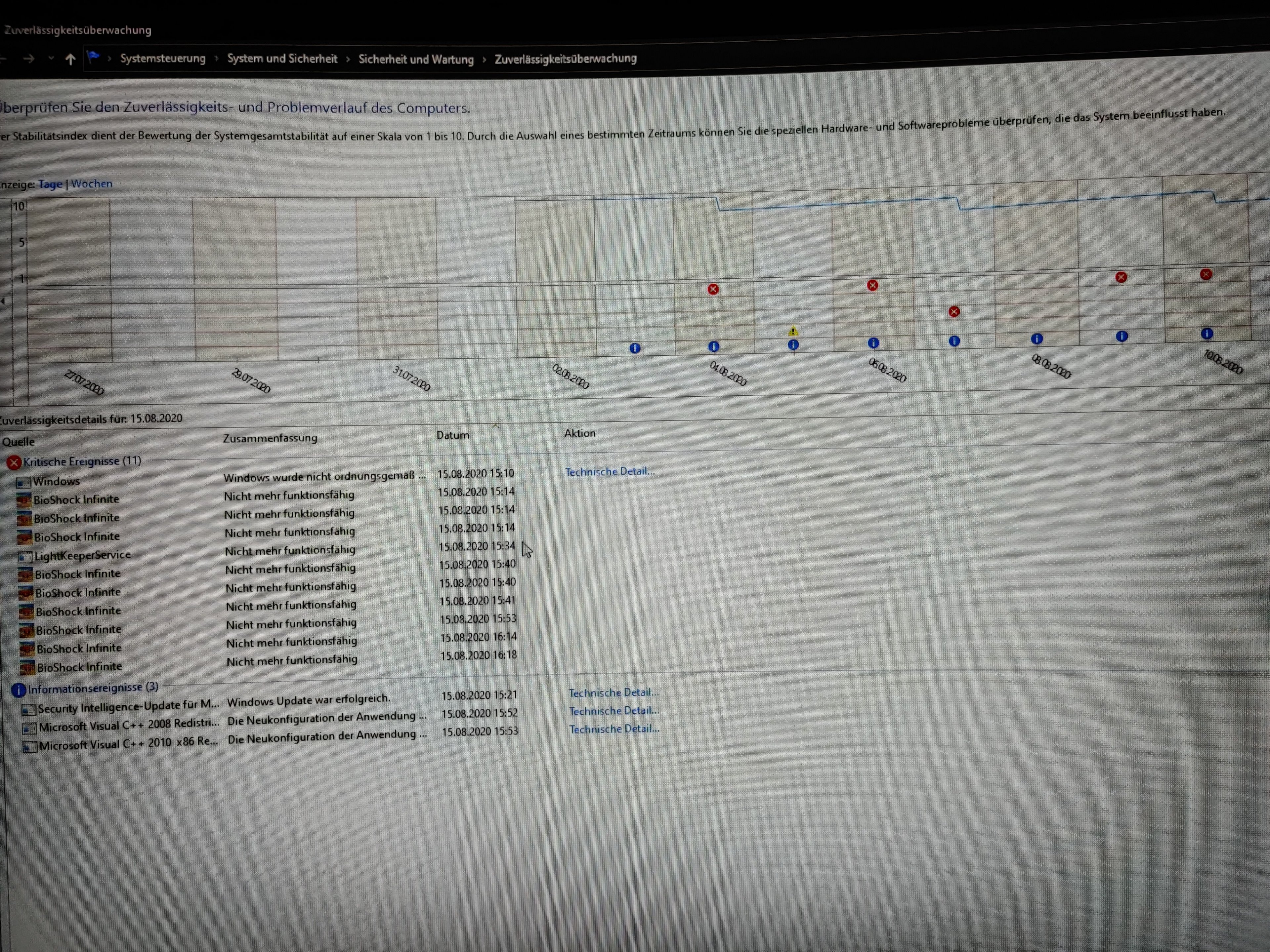The height and width of the screenshot is (952, 1270).
Task: Sort by the Datum column header
Action: click(x=452, y=436)
